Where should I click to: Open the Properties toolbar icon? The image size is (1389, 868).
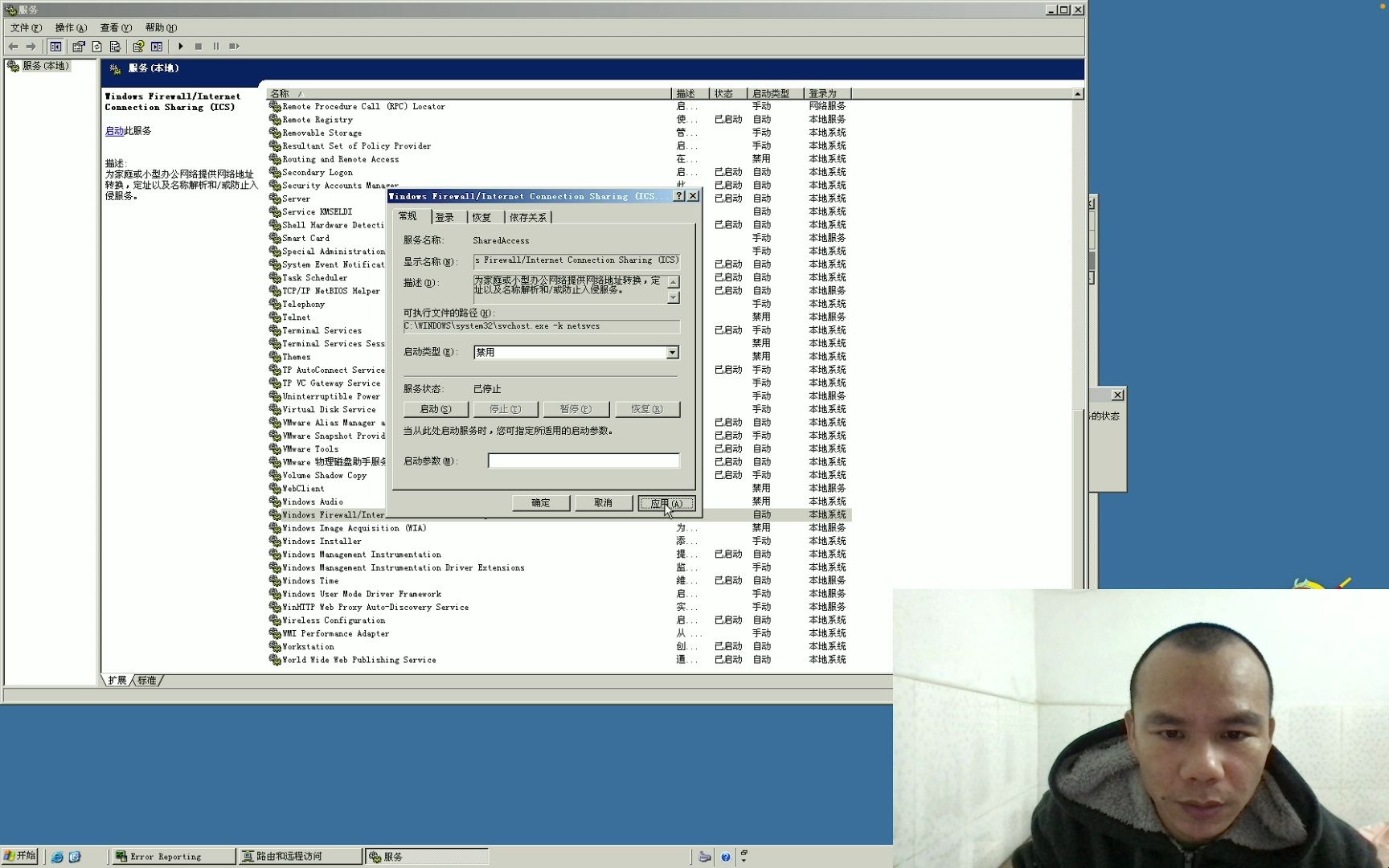(79, 47)
